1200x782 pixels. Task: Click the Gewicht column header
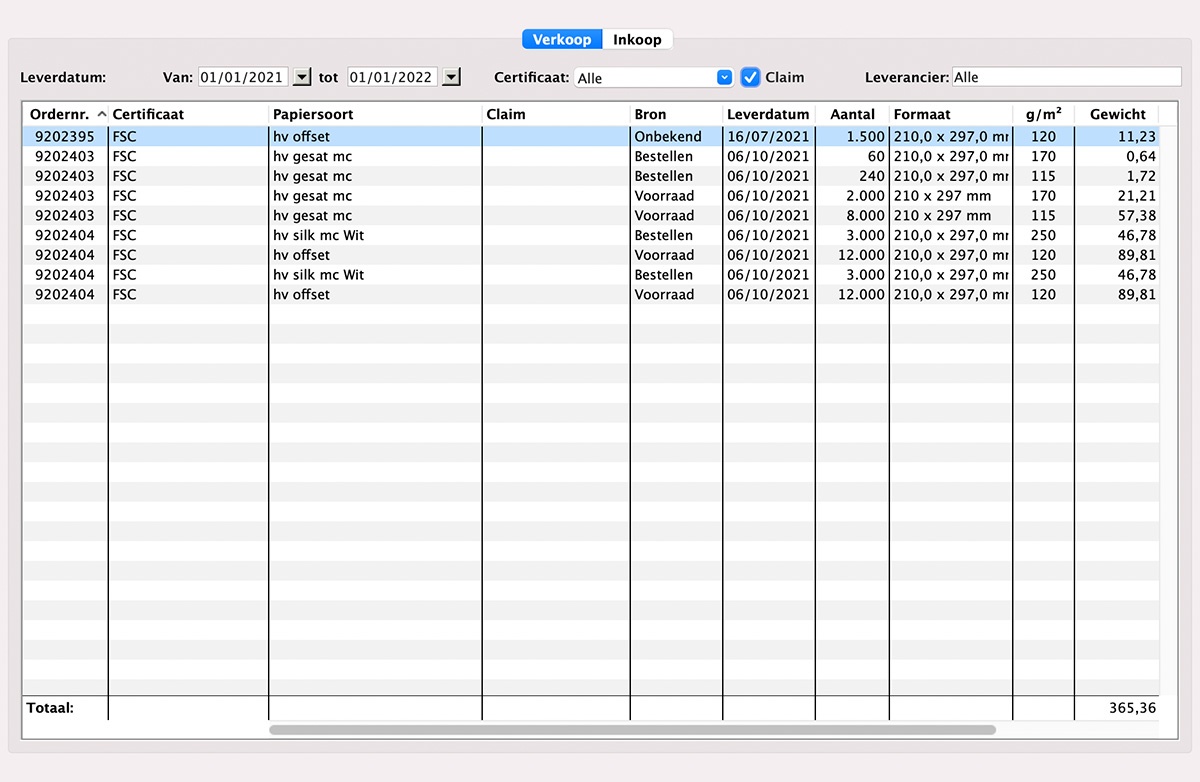pyautogui.click(x=1117, y=114)
